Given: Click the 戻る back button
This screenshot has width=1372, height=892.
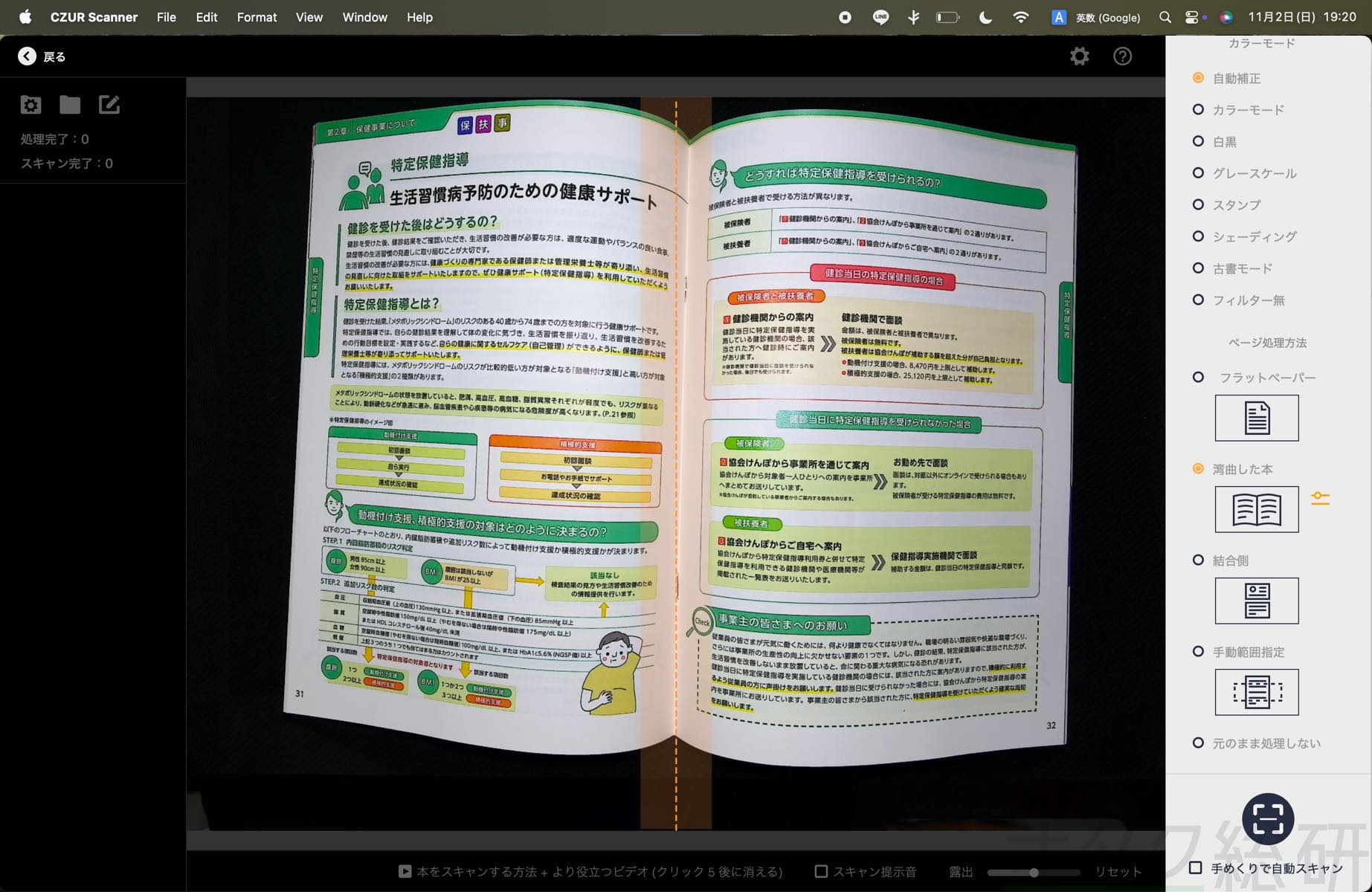Looking at the screenshot, I should click(42, 56).
